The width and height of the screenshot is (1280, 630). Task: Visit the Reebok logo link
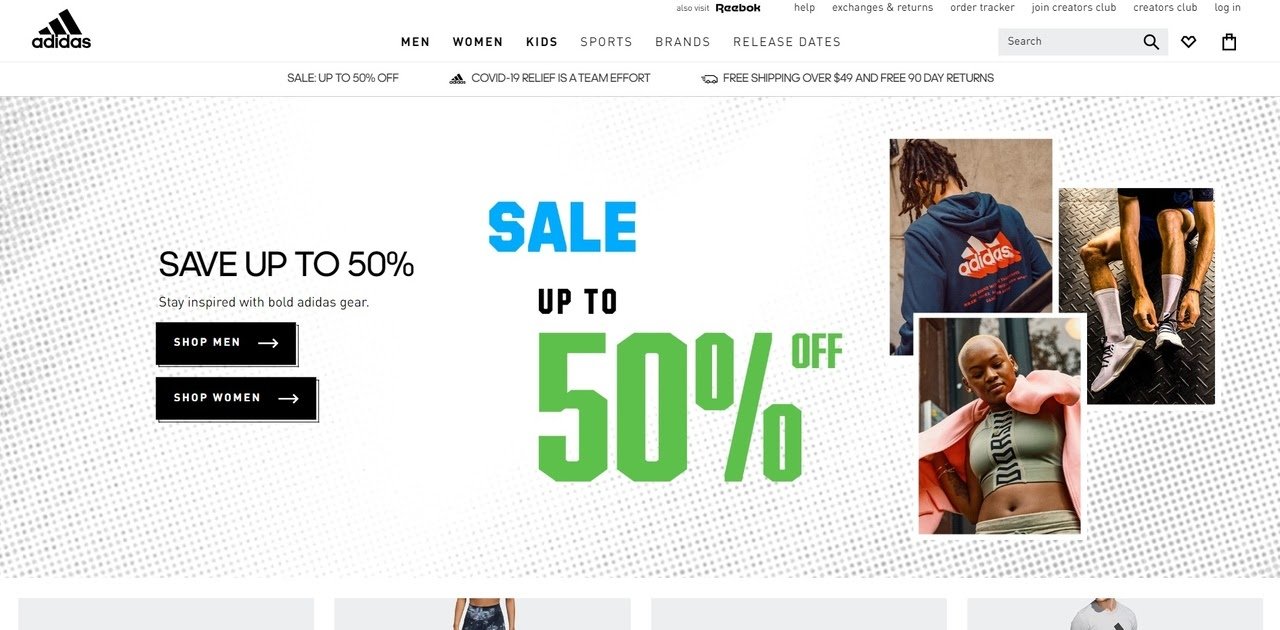[738, 8]
